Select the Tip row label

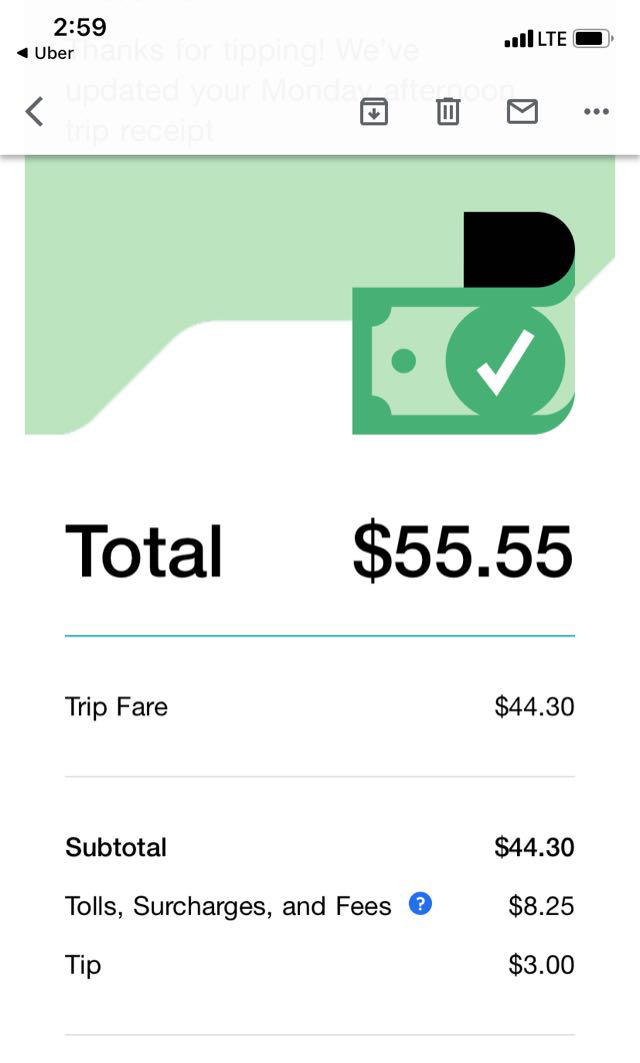click(83, 965)
